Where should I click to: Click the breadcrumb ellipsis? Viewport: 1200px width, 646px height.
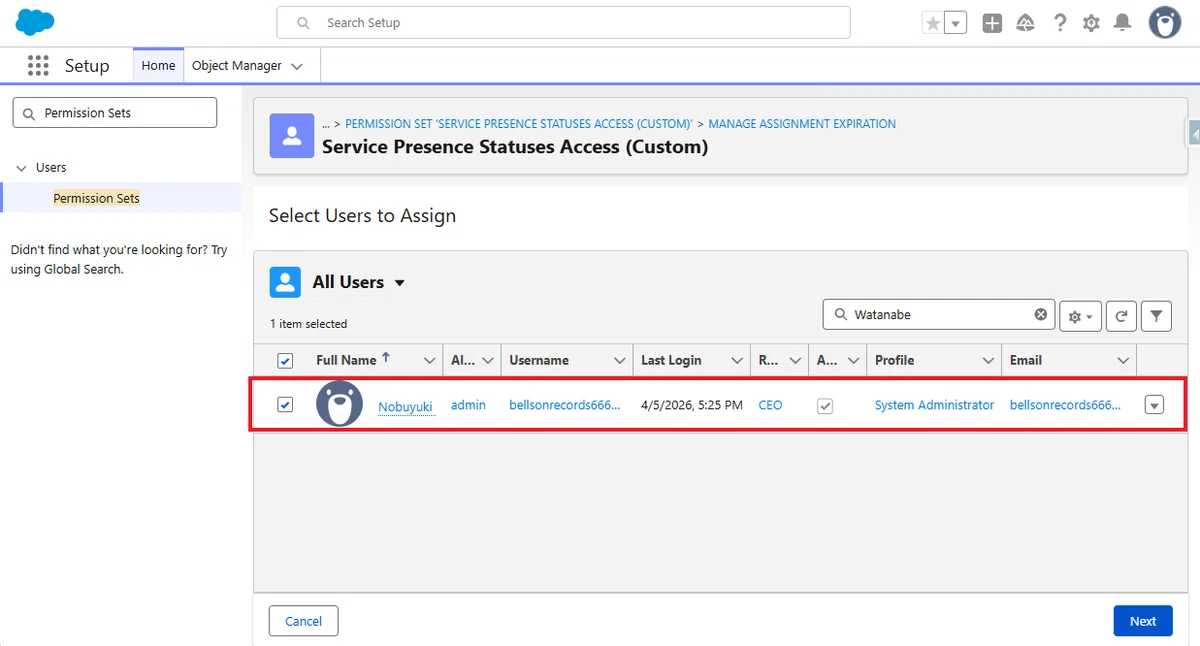(326, 124)
